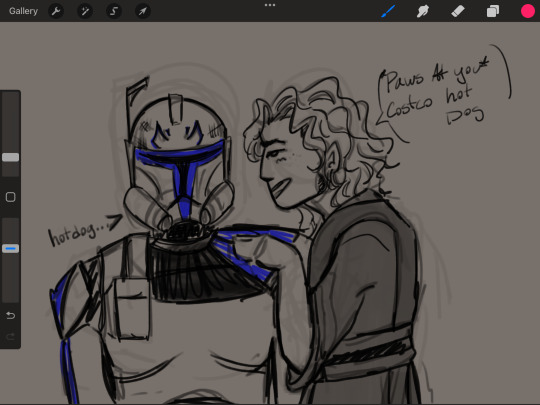This screenshot has width=540, height=405.
Task: Tap the square modify button in sidebar
Action: [x=10, y=197]
